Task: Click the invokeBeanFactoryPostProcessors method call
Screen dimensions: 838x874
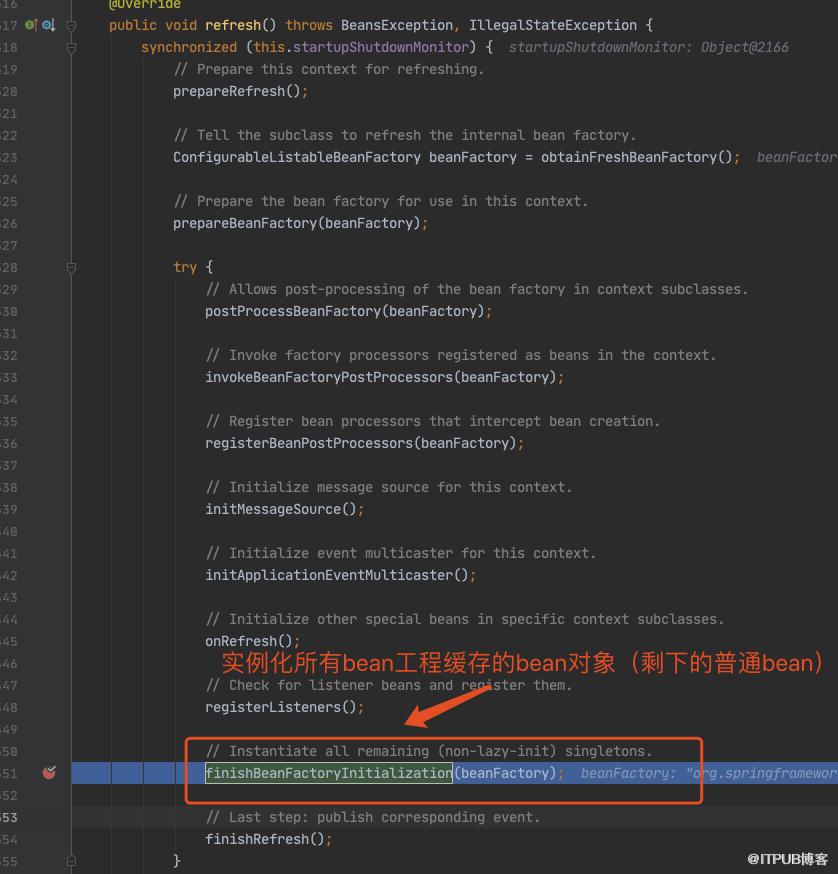Action: (329, 377)
